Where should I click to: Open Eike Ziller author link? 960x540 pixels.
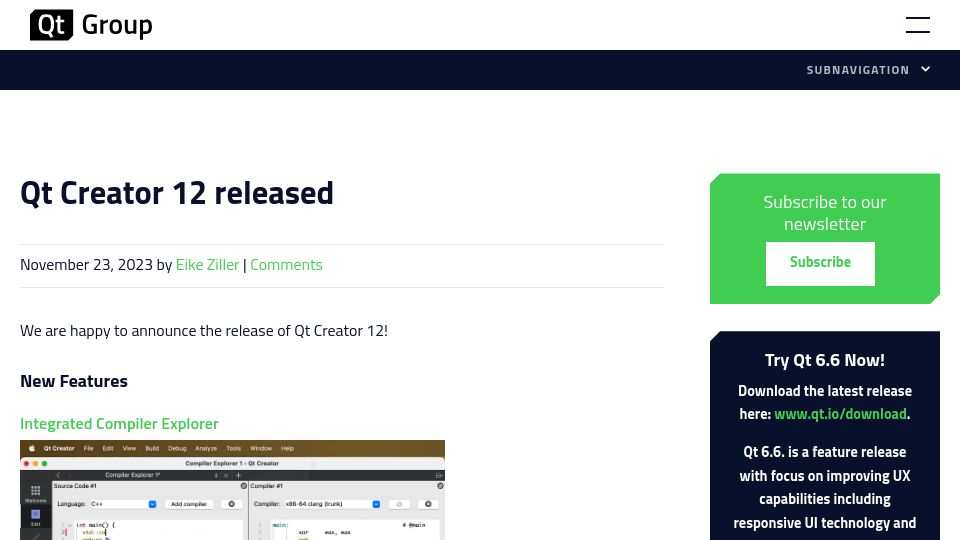coord(207,264)
